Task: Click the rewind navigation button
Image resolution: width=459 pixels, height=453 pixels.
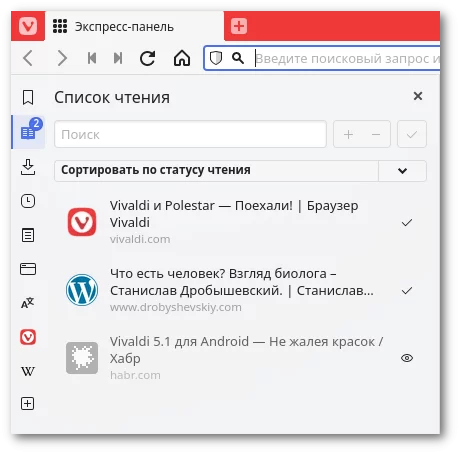Action: [x=92, y=58]
